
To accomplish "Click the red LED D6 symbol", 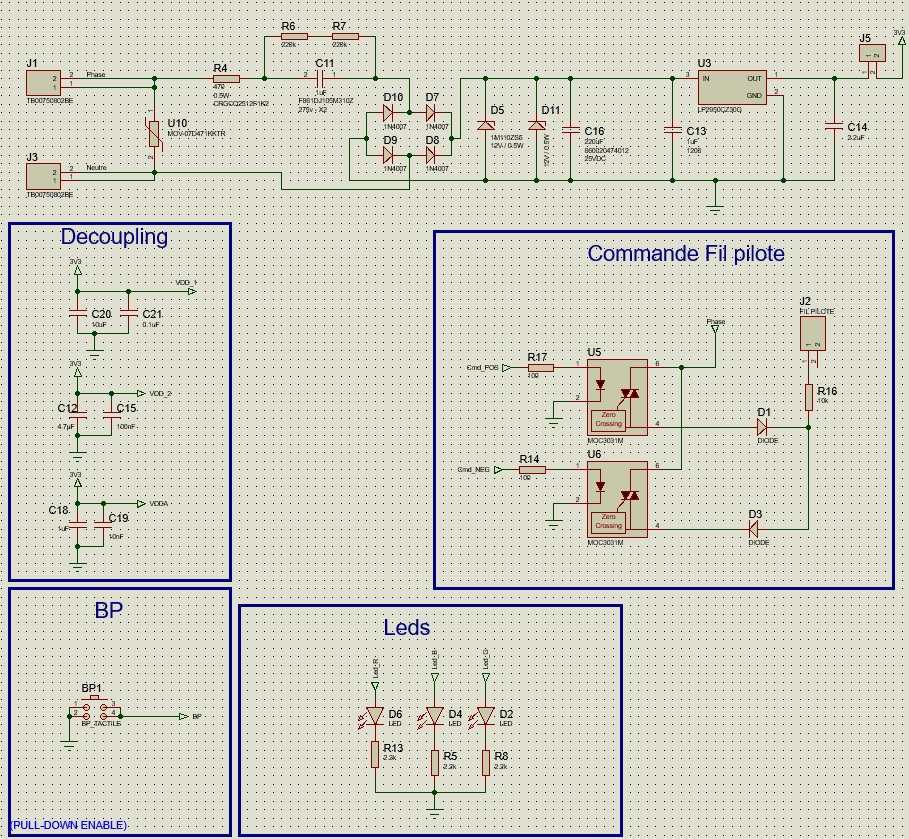I will 374,716.
